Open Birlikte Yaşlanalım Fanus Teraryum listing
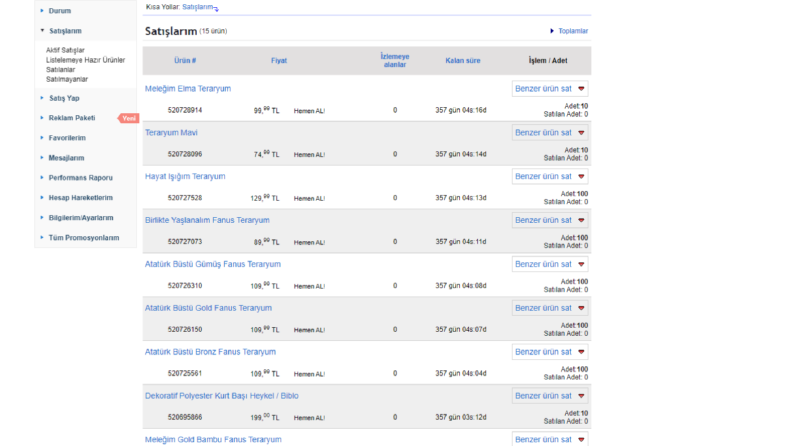 (207, 220)
